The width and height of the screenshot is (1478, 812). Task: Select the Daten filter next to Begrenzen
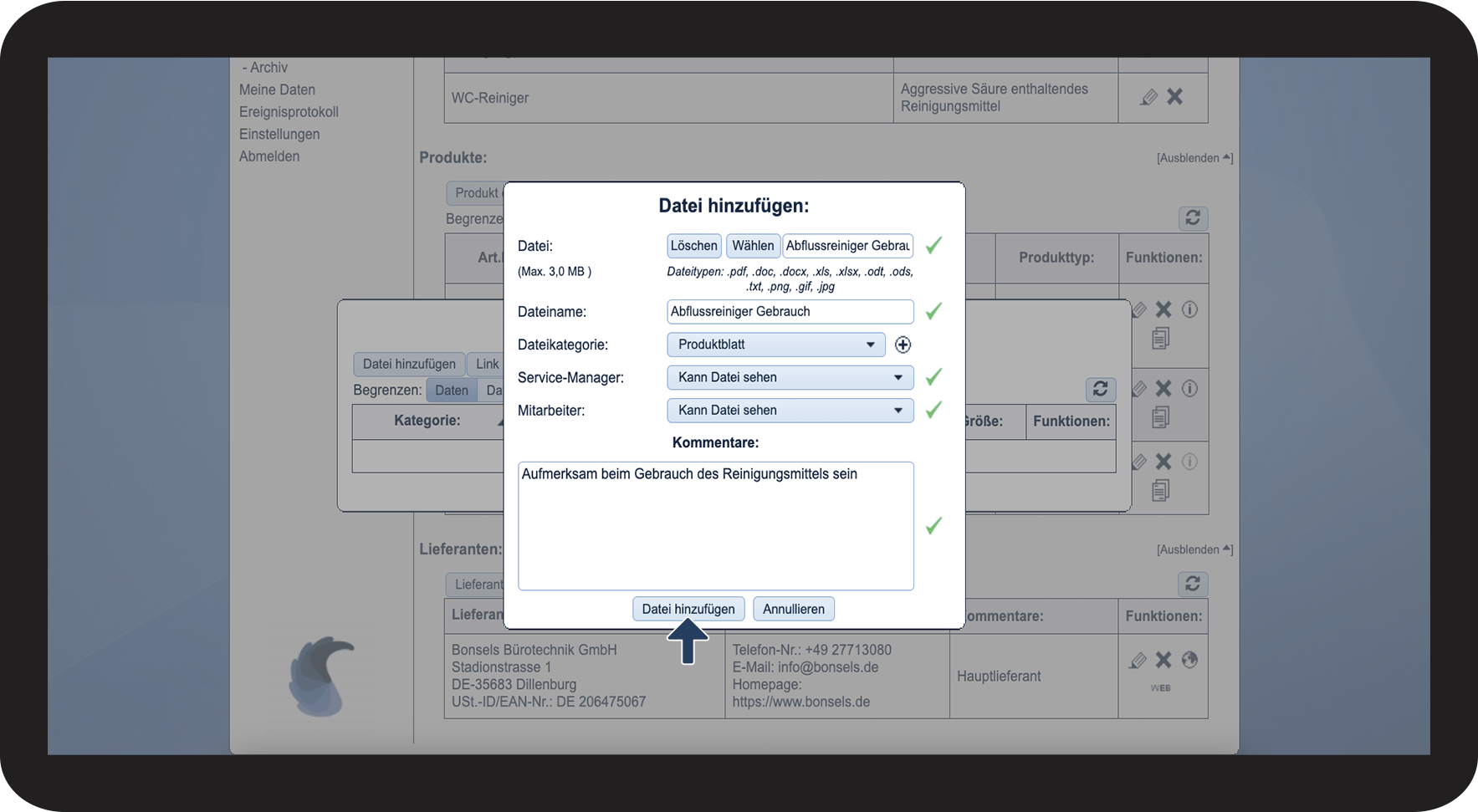pyautogui.click(x=452, y=391)
